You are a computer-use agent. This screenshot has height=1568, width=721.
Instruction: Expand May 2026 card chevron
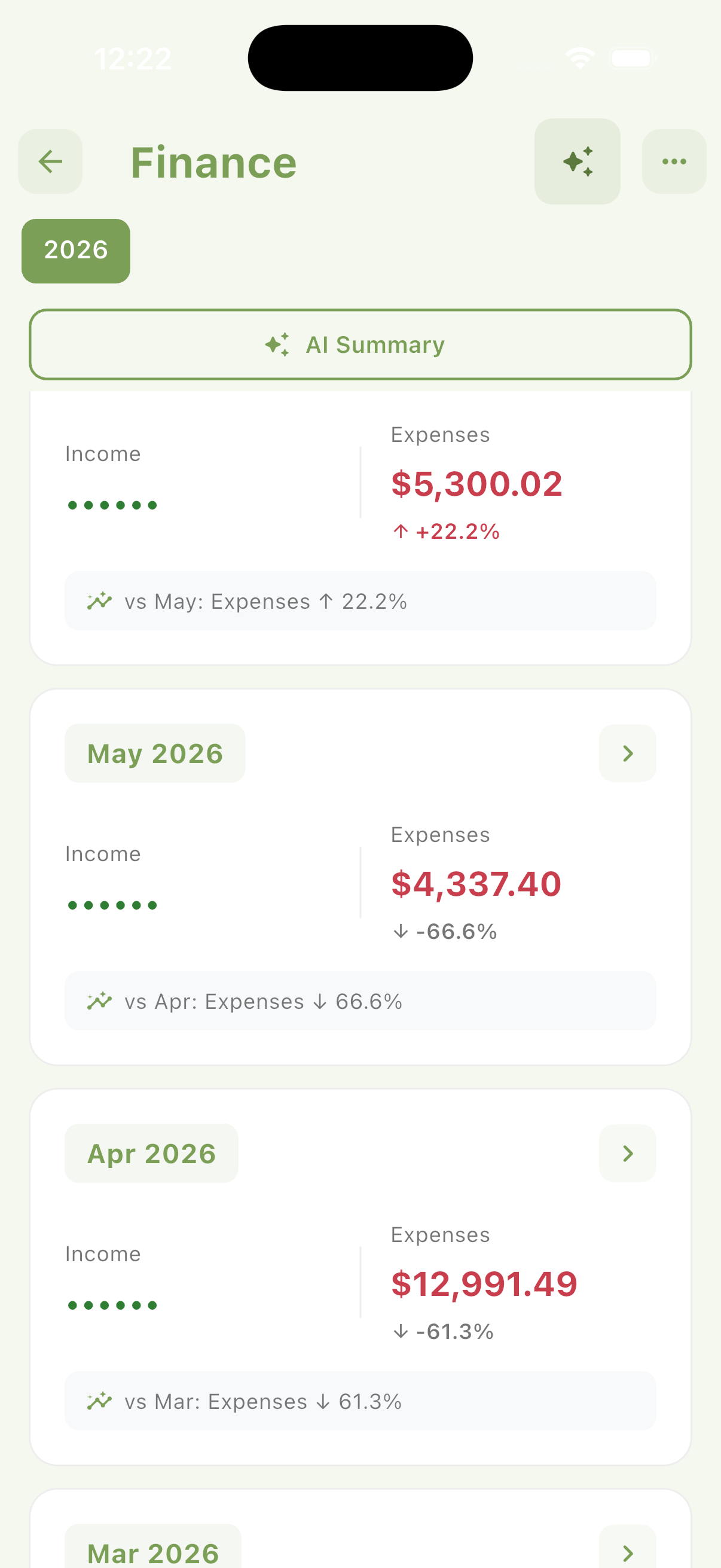627,753
